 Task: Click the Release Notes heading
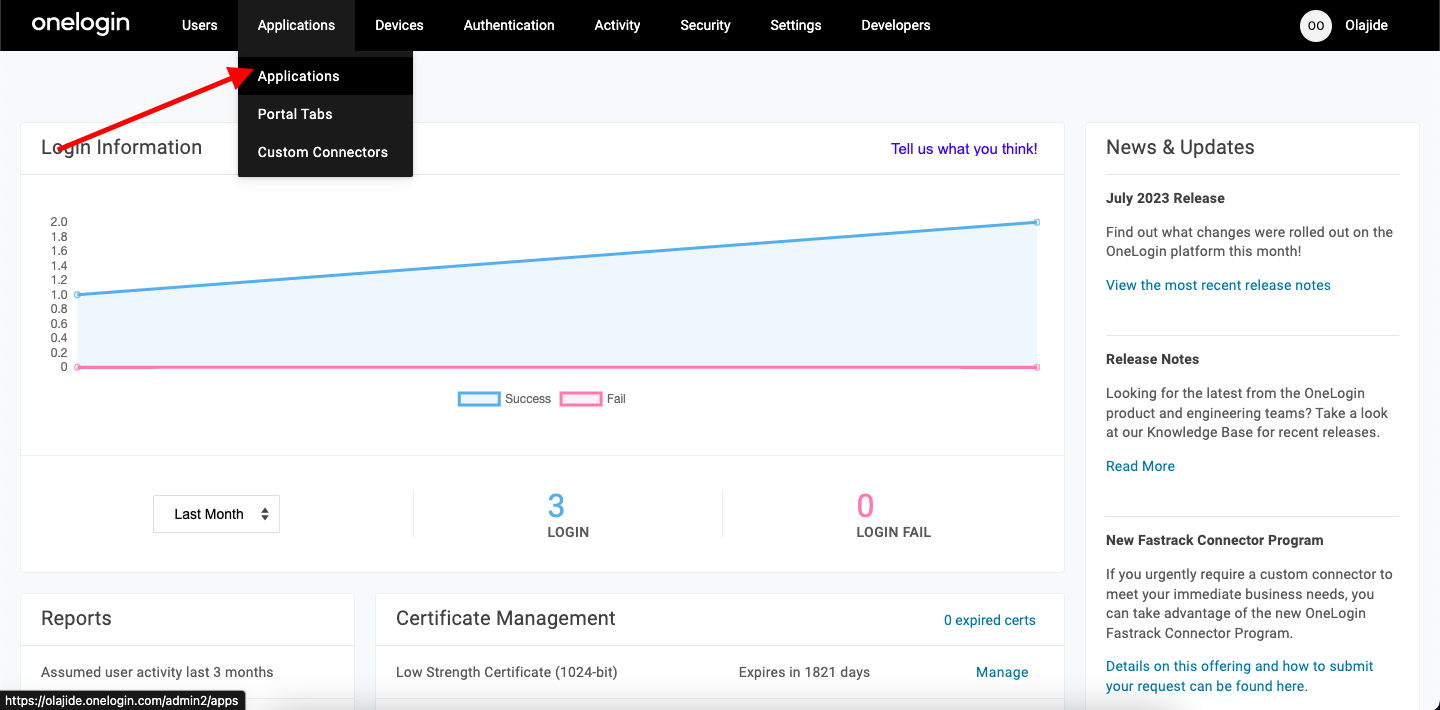pos(1152,359)
